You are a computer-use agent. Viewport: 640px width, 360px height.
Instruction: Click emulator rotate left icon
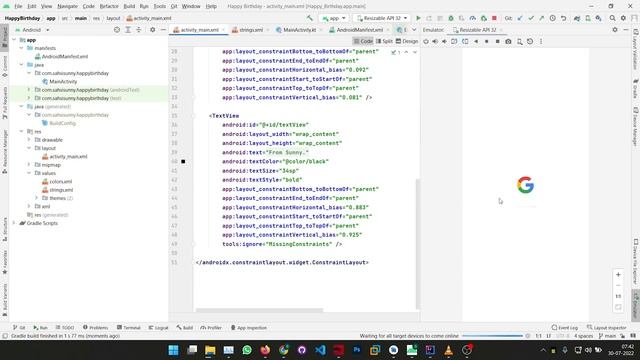click(x=454, y=41)
